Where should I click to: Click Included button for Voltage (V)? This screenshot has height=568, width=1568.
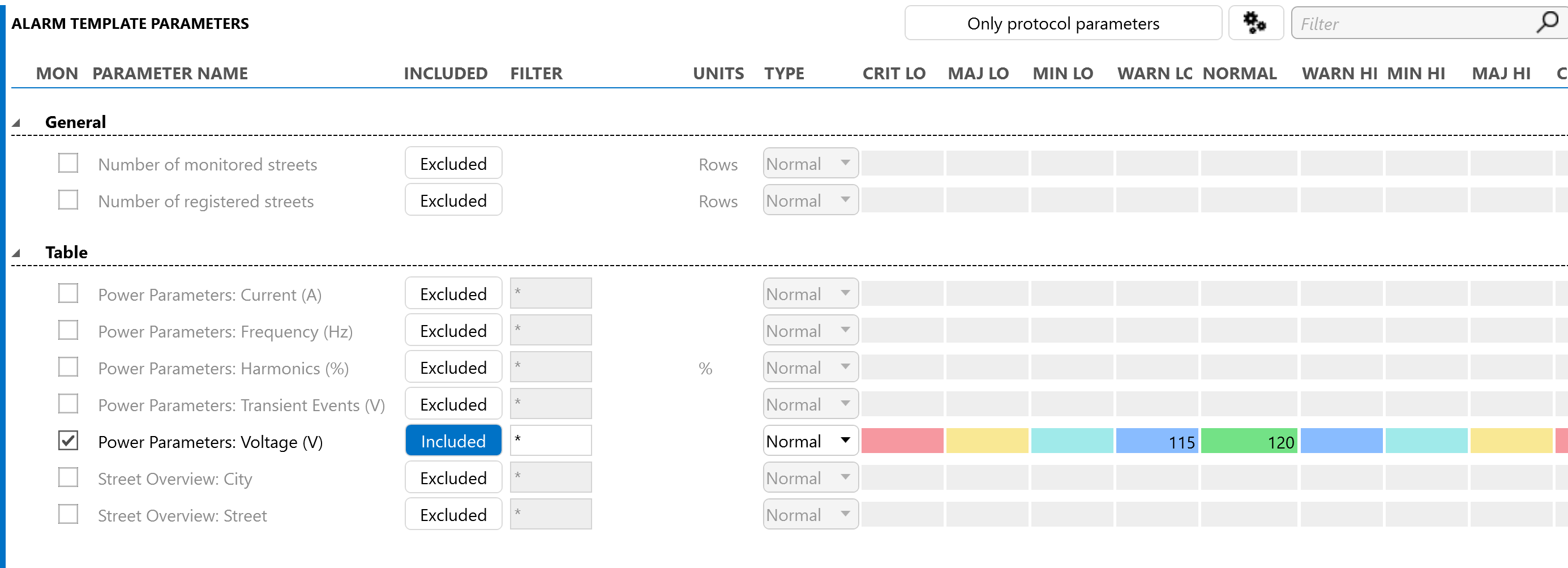(x=453, y=441)
